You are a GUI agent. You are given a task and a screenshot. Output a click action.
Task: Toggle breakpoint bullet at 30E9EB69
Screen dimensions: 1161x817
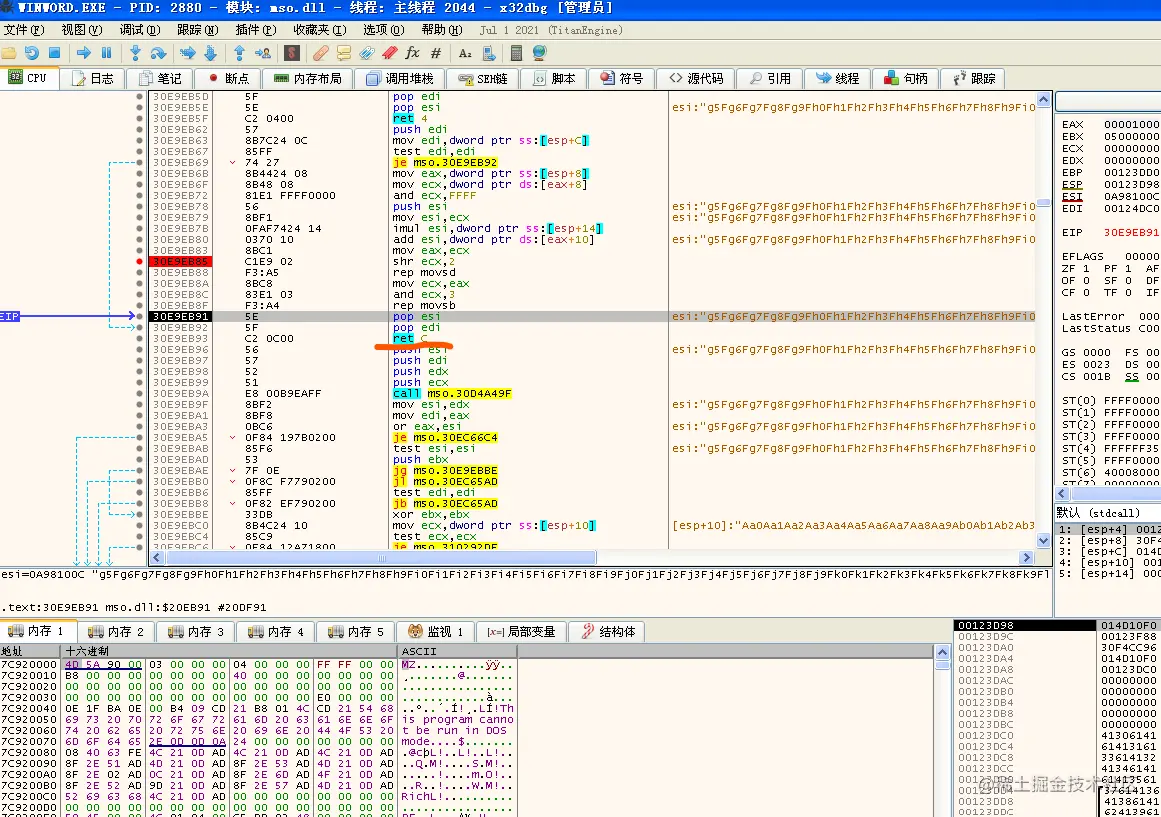139,162
